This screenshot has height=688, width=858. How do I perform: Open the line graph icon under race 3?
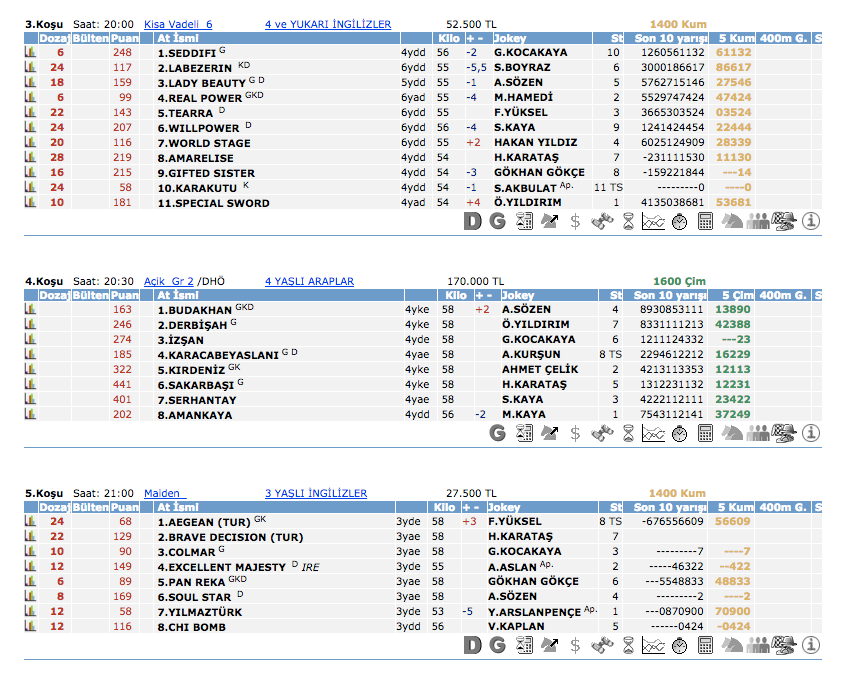click(653, 222)
